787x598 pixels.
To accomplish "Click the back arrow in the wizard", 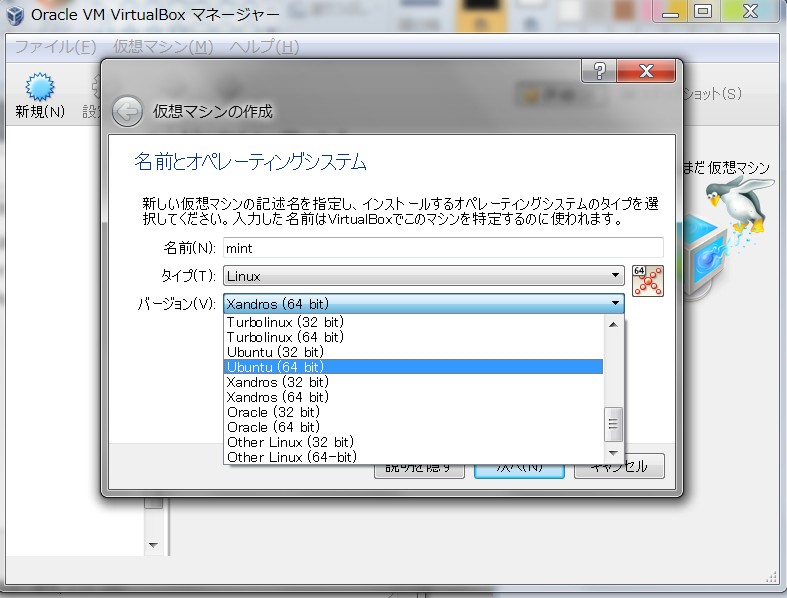I will pos(127,111).
